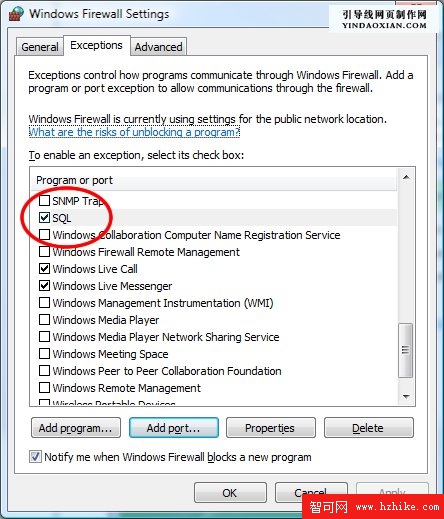Click the Add program button
The width and height of the screenshot is (444, 519).
coord(76,428)
